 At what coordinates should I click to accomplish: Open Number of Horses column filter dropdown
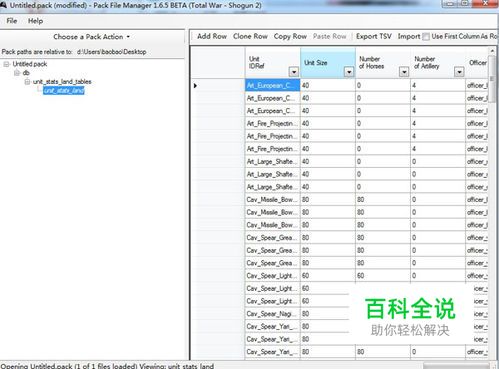404,72
